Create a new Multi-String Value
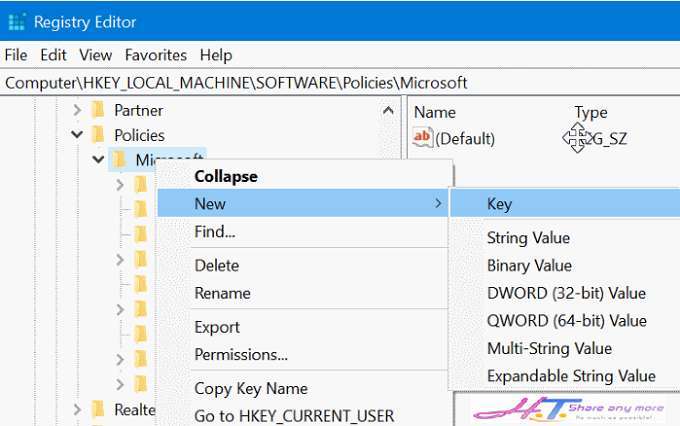This screenshot has width=680, height=426. [x=549, y=348]
